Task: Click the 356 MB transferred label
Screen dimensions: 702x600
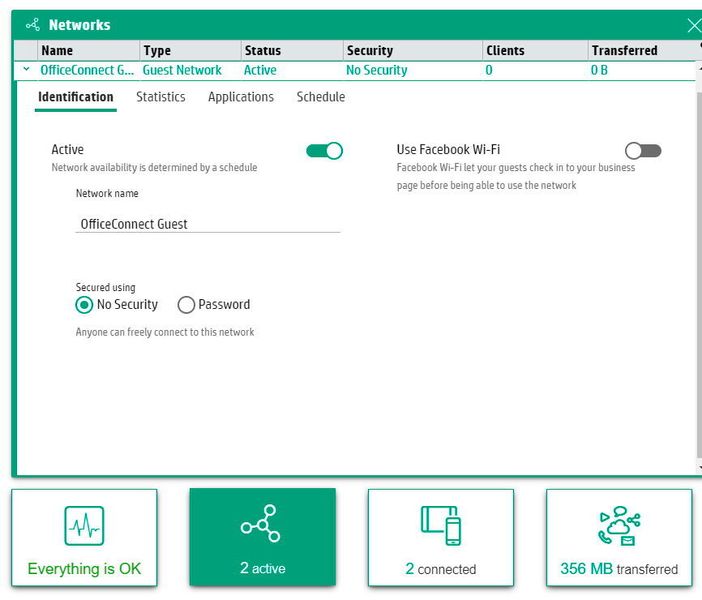Action: 619,569
